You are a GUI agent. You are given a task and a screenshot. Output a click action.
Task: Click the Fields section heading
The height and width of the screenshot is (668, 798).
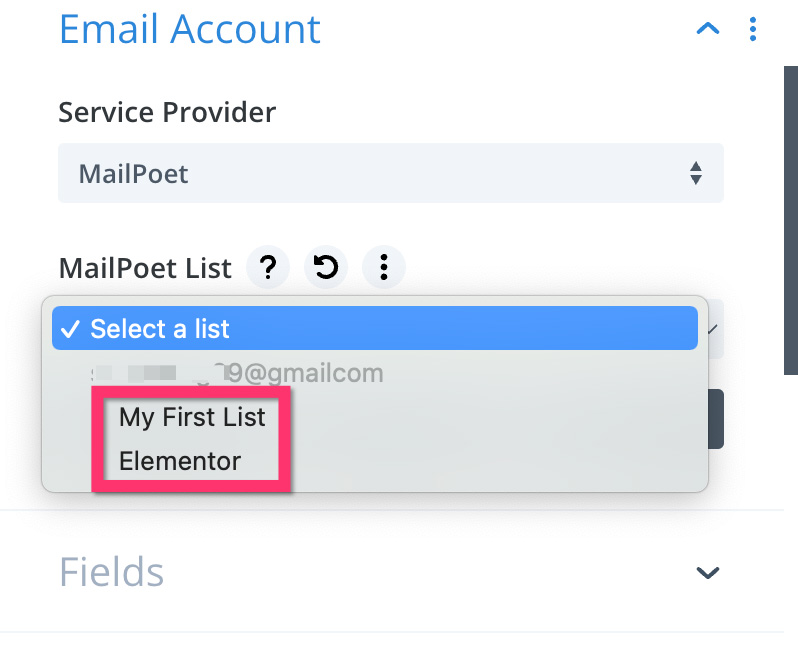coord(111,572)
